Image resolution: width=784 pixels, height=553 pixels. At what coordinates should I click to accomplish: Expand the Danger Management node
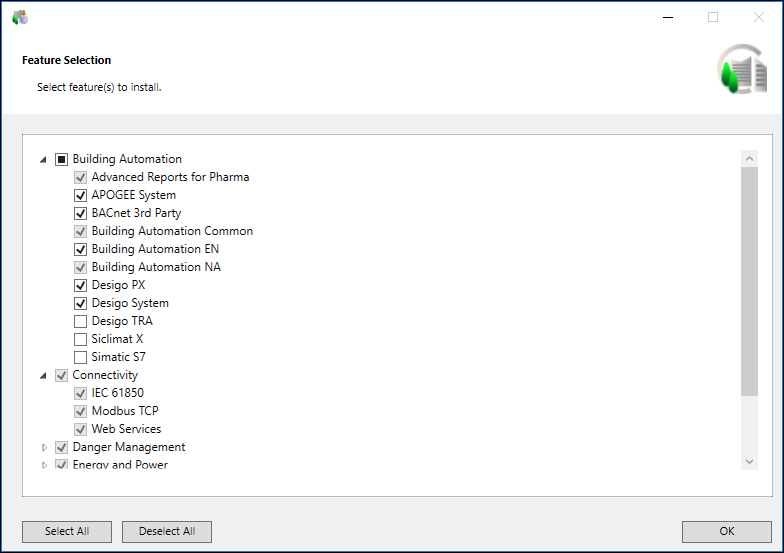coord(43,447)
